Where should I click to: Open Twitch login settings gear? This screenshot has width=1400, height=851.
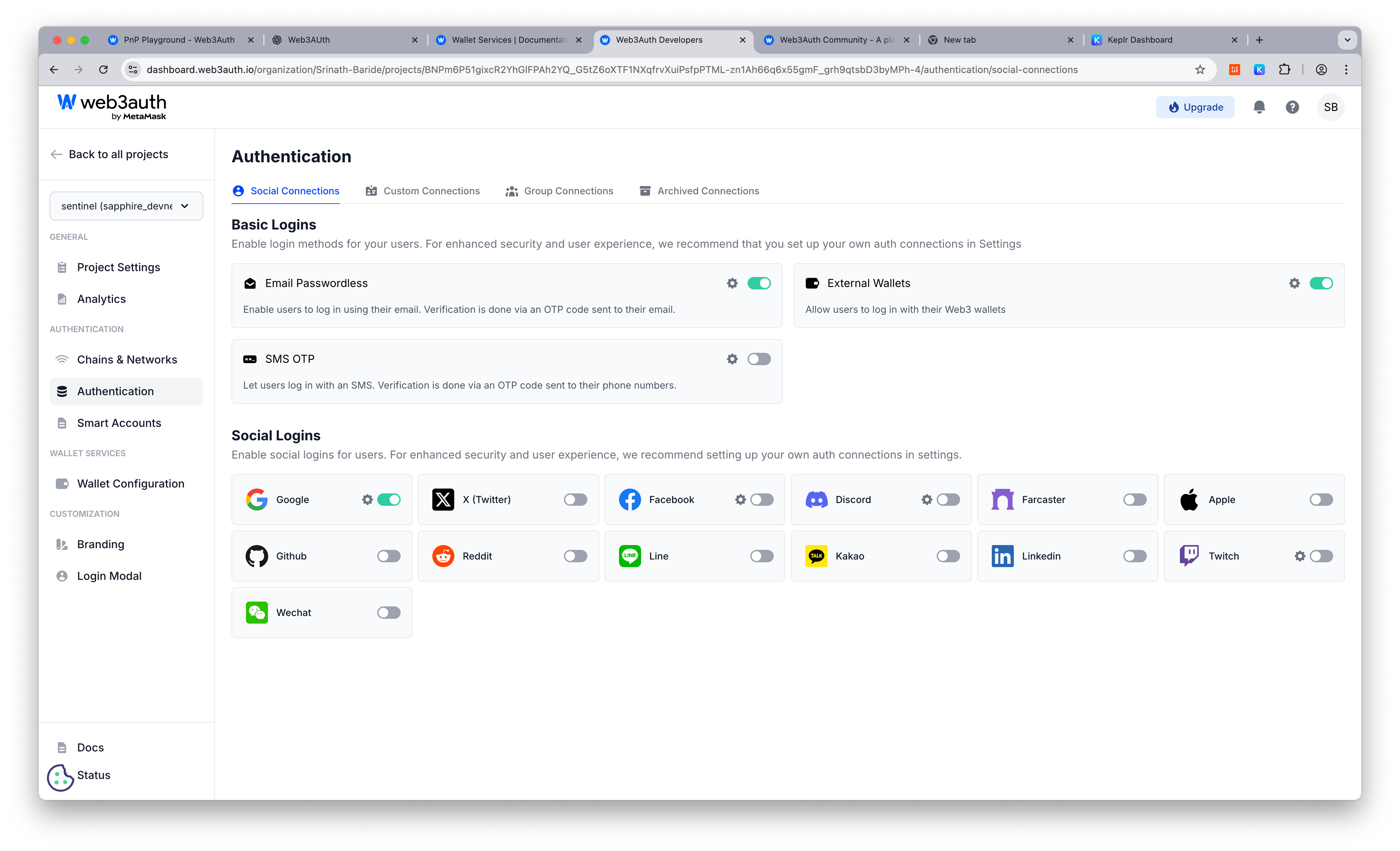tap(1300, 556)
